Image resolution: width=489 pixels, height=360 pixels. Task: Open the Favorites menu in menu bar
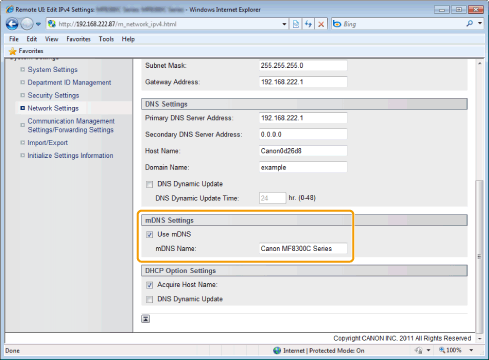click(x=78, y=39)
